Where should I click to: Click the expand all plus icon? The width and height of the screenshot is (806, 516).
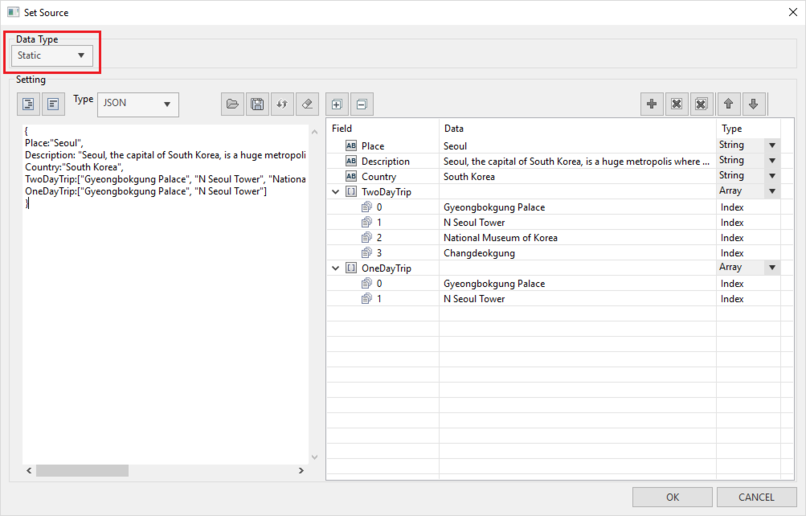[x=337, y=104]
